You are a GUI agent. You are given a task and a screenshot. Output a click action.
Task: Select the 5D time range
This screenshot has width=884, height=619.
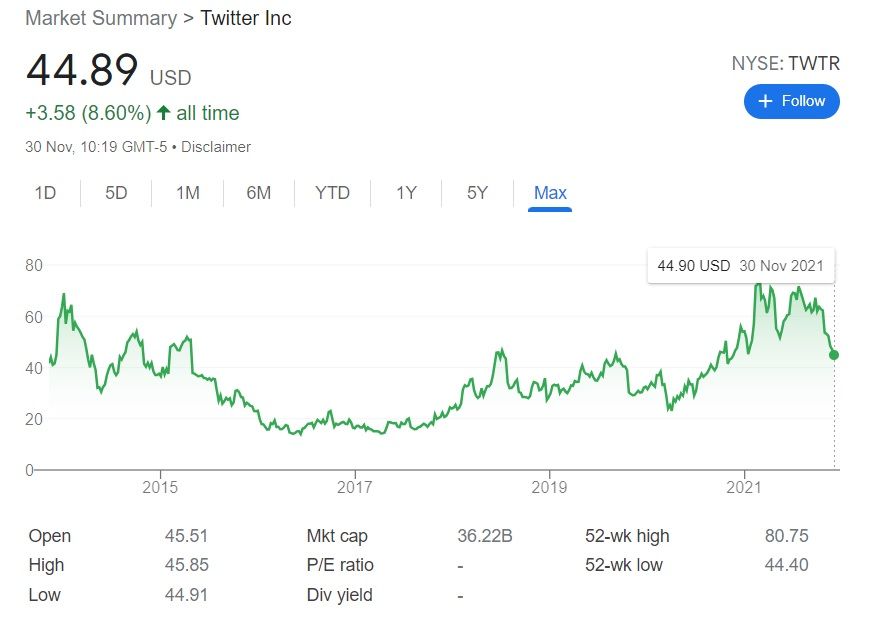point(114,193)
